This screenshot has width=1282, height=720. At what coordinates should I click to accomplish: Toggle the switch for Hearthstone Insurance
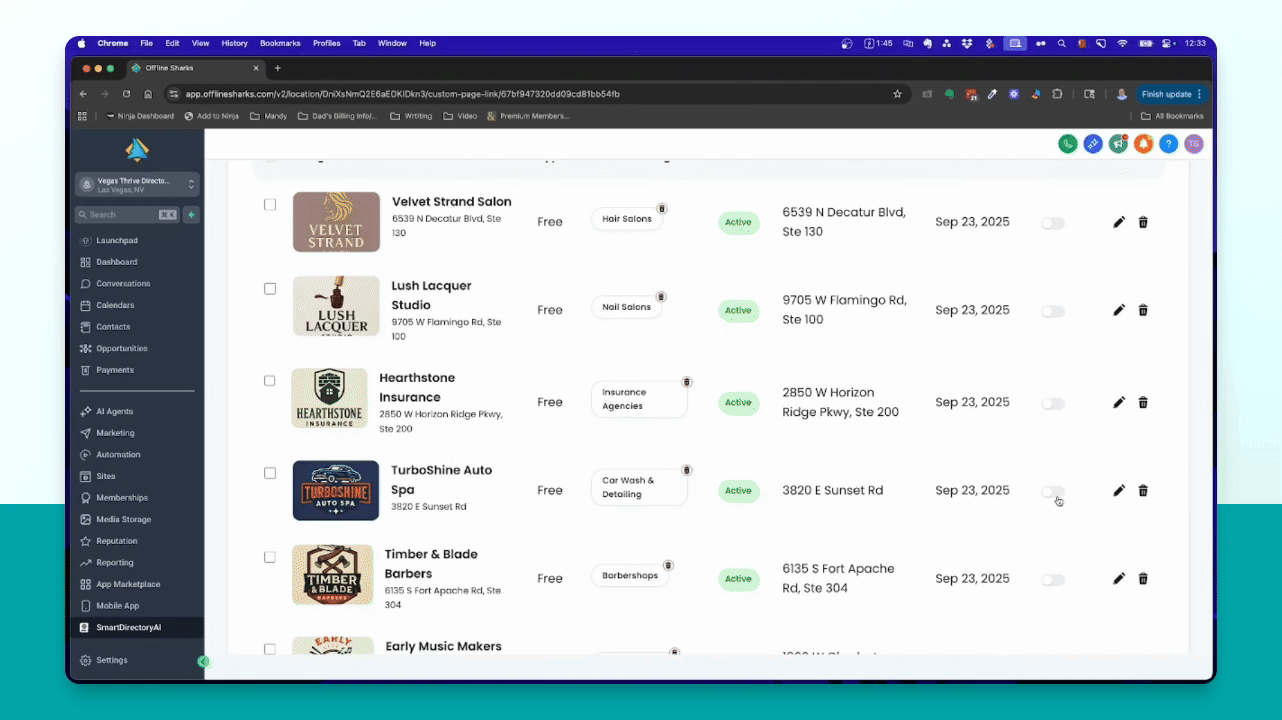pyautogui.click(x=1053, y=404)
